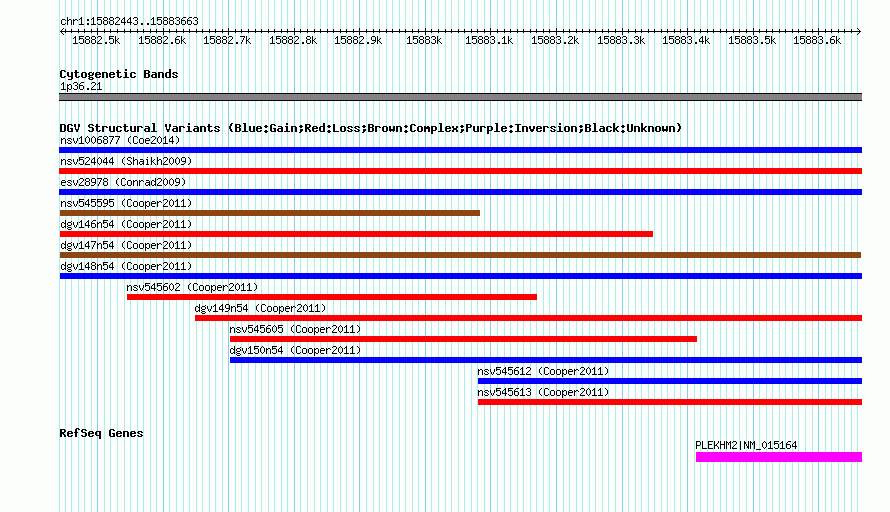Click the nsv1006877 (Coe2014) label
Viewport: 890px width, 512px height.
pyautogui.click(x=120, y=140)
